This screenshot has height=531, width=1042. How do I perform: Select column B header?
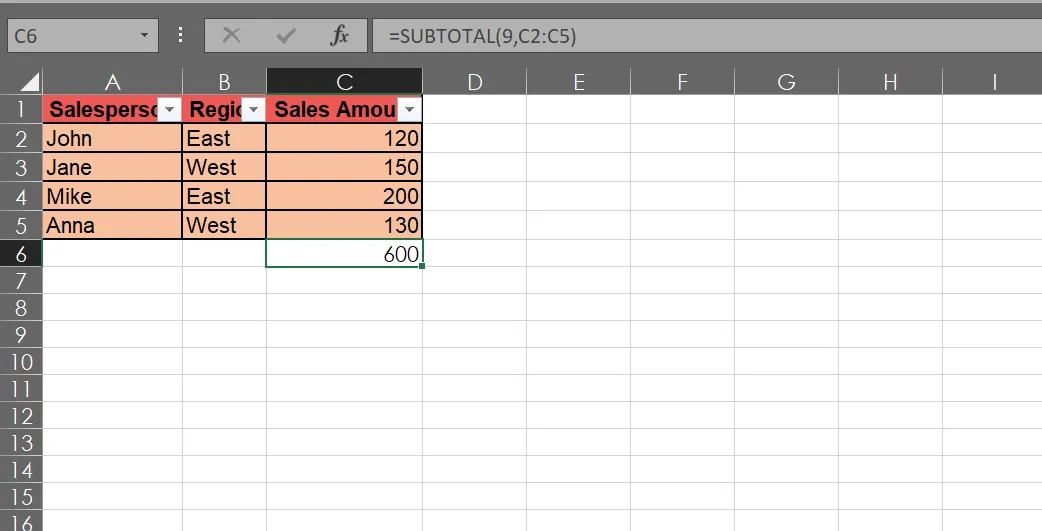point(224,82)
